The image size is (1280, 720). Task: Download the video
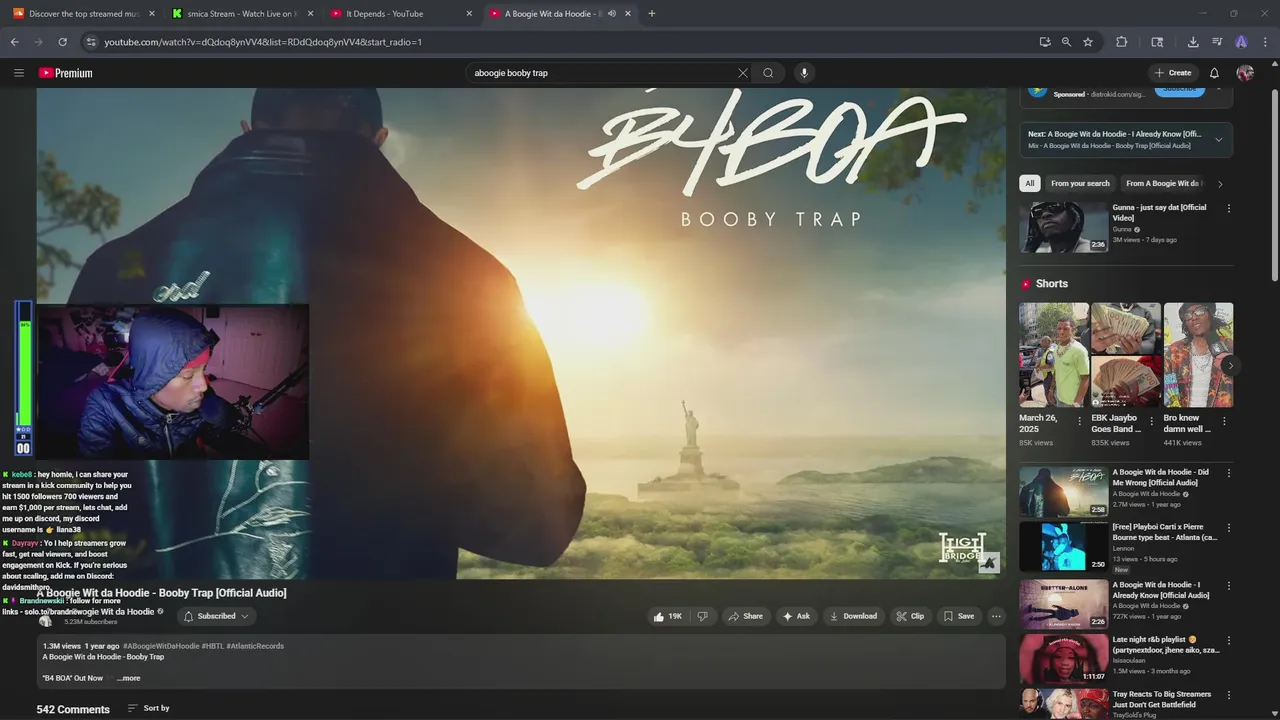tap(853, 616)
